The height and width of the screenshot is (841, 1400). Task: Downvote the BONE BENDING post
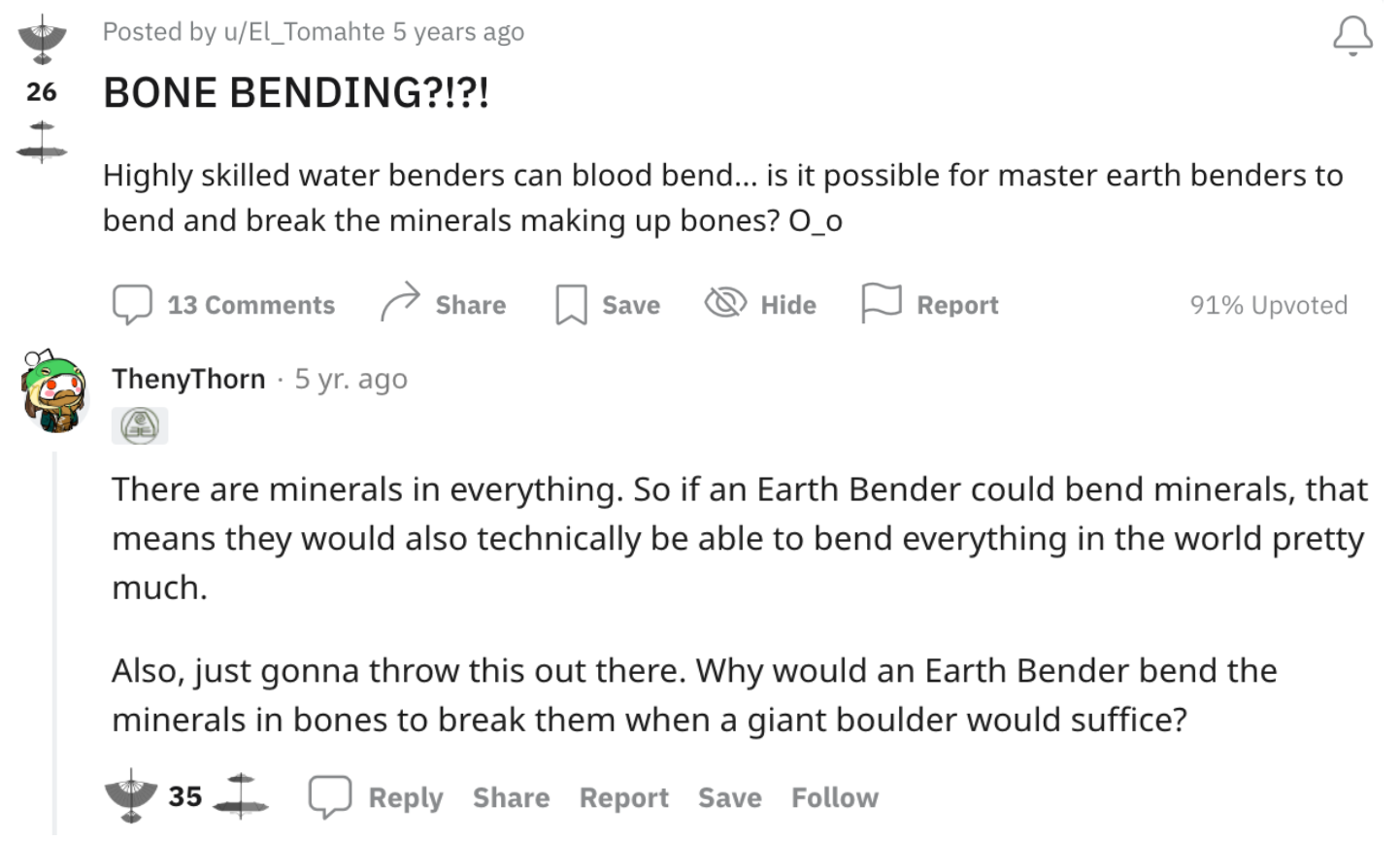42,140
